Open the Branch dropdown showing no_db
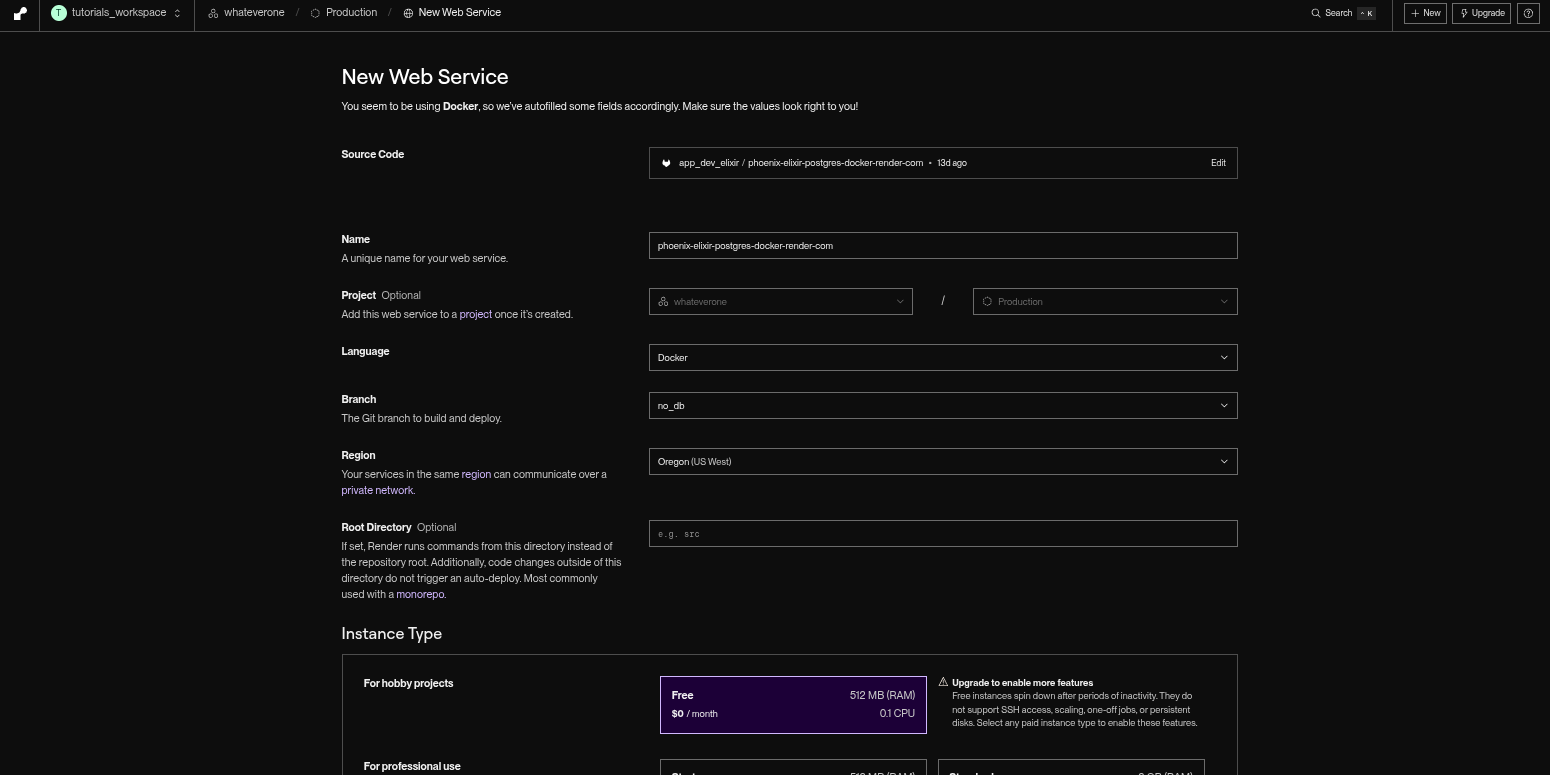Screen dimensions: 1550x775 pyautogui.click(x=942, y=405)
